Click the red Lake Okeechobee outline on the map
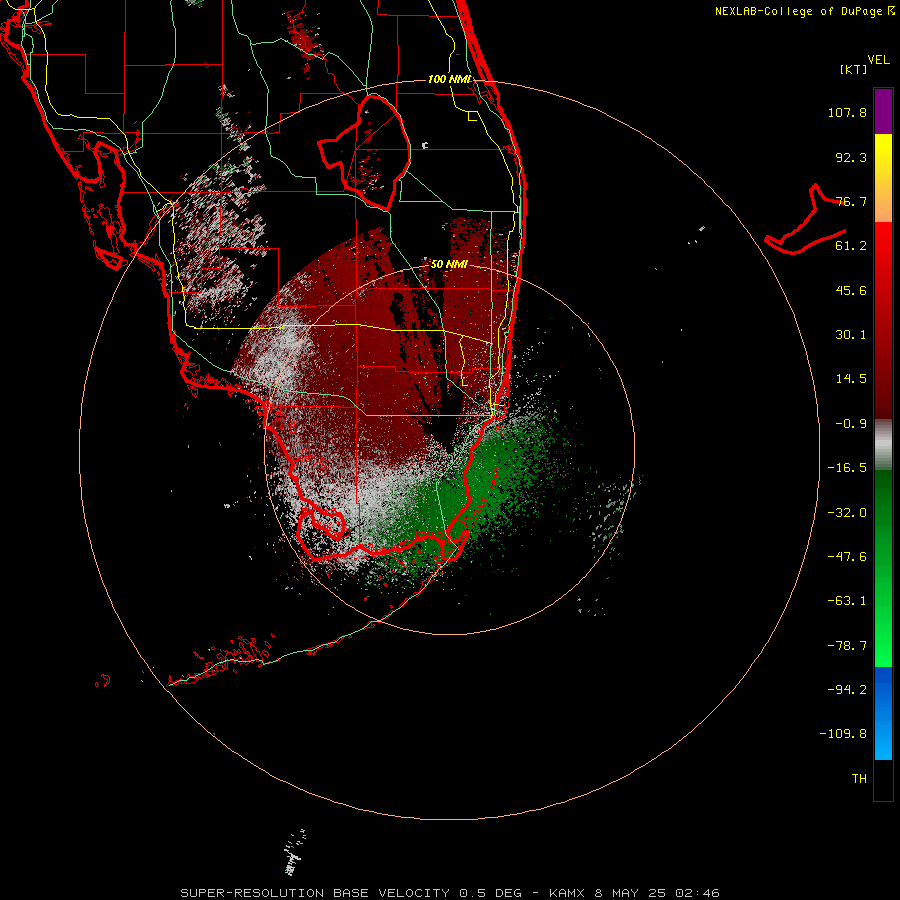 point(366,153)
